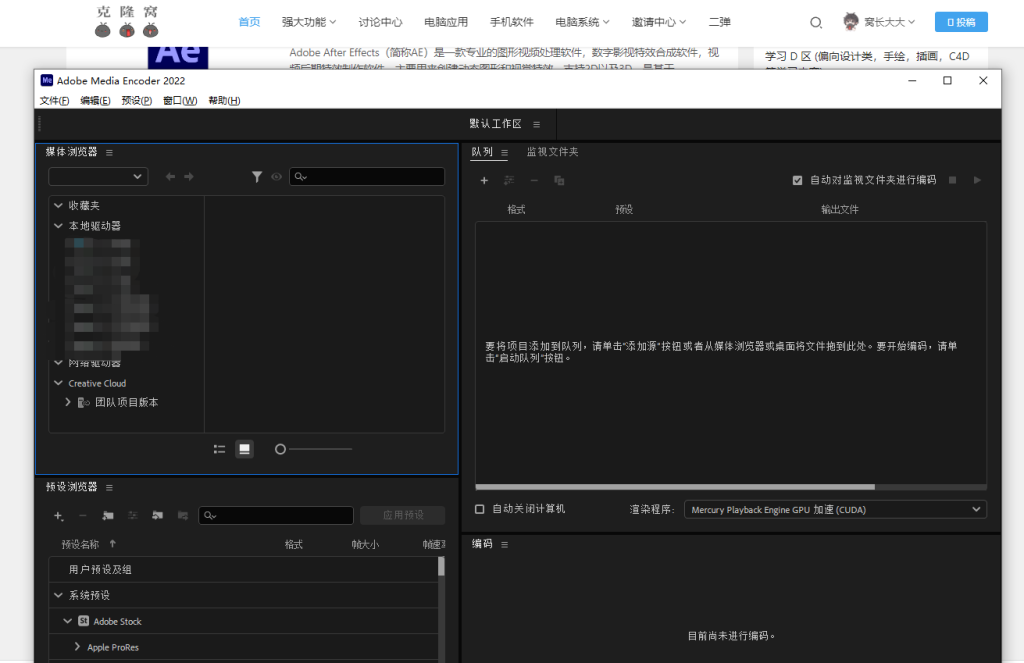Open the 讨论中心 link on the website
This screenshot has width=1024, height=663.
click(x=380, y=22)
